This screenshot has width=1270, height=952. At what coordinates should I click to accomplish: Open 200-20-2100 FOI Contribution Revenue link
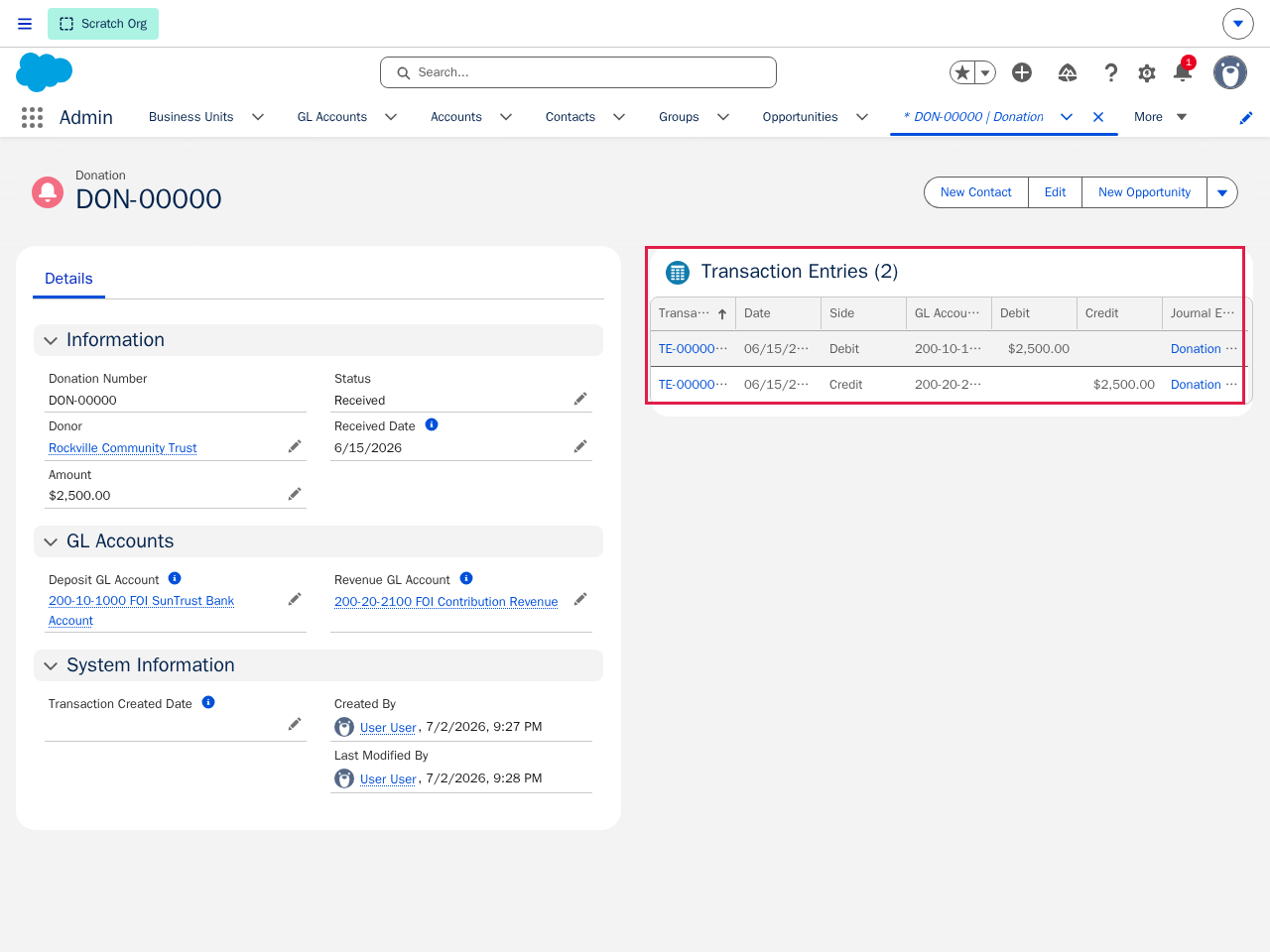(x=446, y=602)
